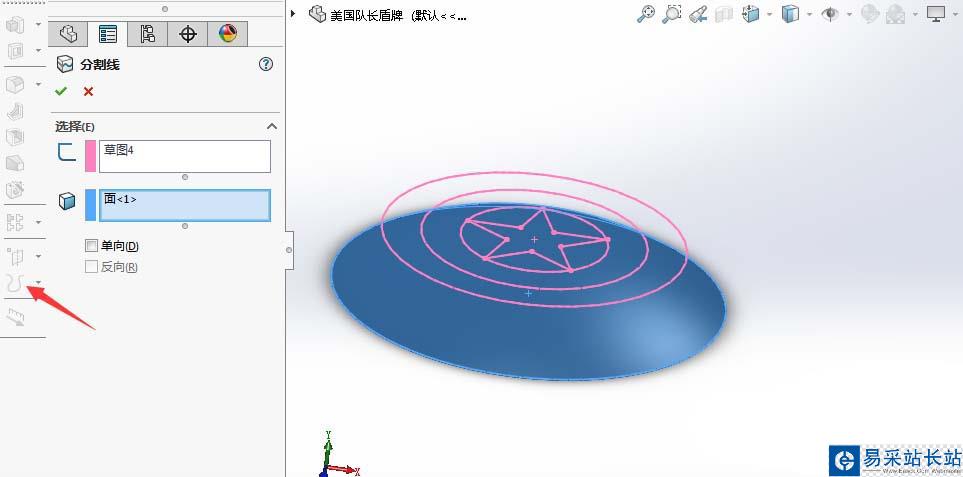Click the Instant3D ruler icon in left toolbar
This screenshot has height=477, width=963.
pos(15,317)
